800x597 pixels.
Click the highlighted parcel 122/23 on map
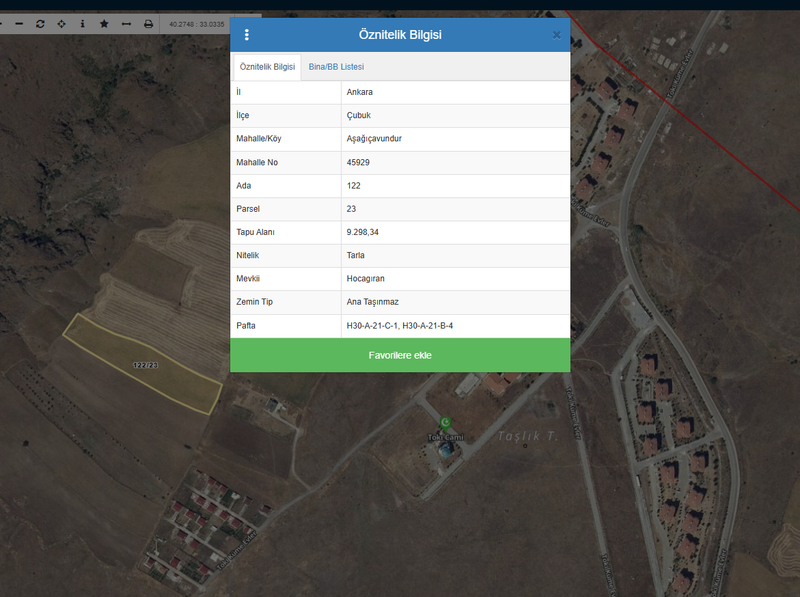(145, 367)
